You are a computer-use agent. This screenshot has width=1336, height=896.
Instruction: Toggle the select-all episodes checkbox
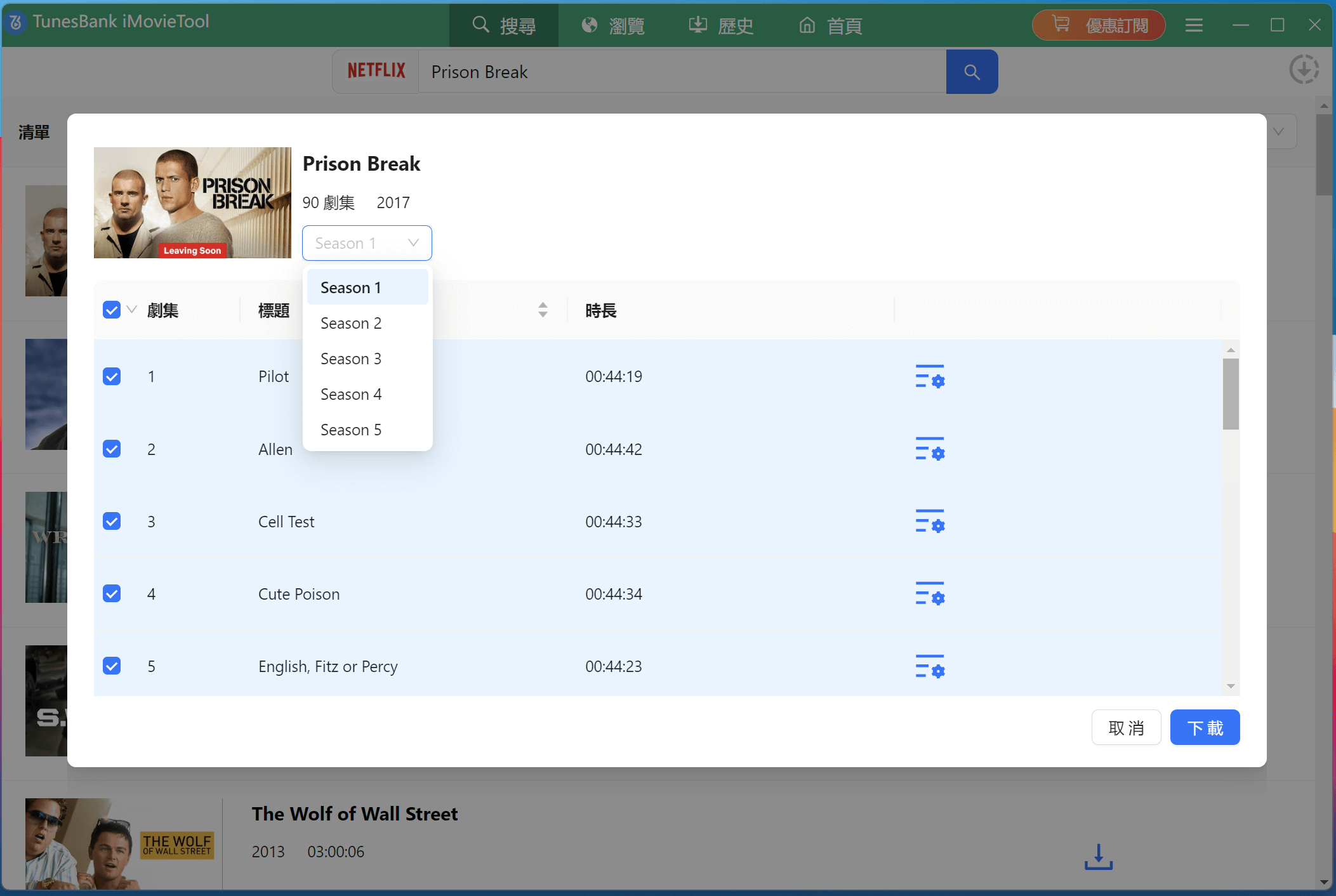pyautogui.click(x=112, y=310)
